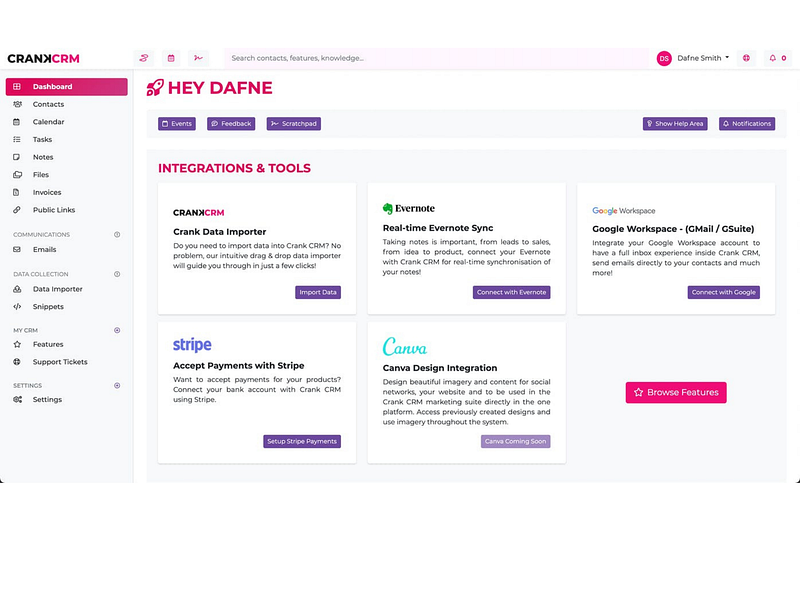This screenshot has width=800, height=600.
Task: Click the Dashboard grid icon in sidebar
Action: [17, 87]
